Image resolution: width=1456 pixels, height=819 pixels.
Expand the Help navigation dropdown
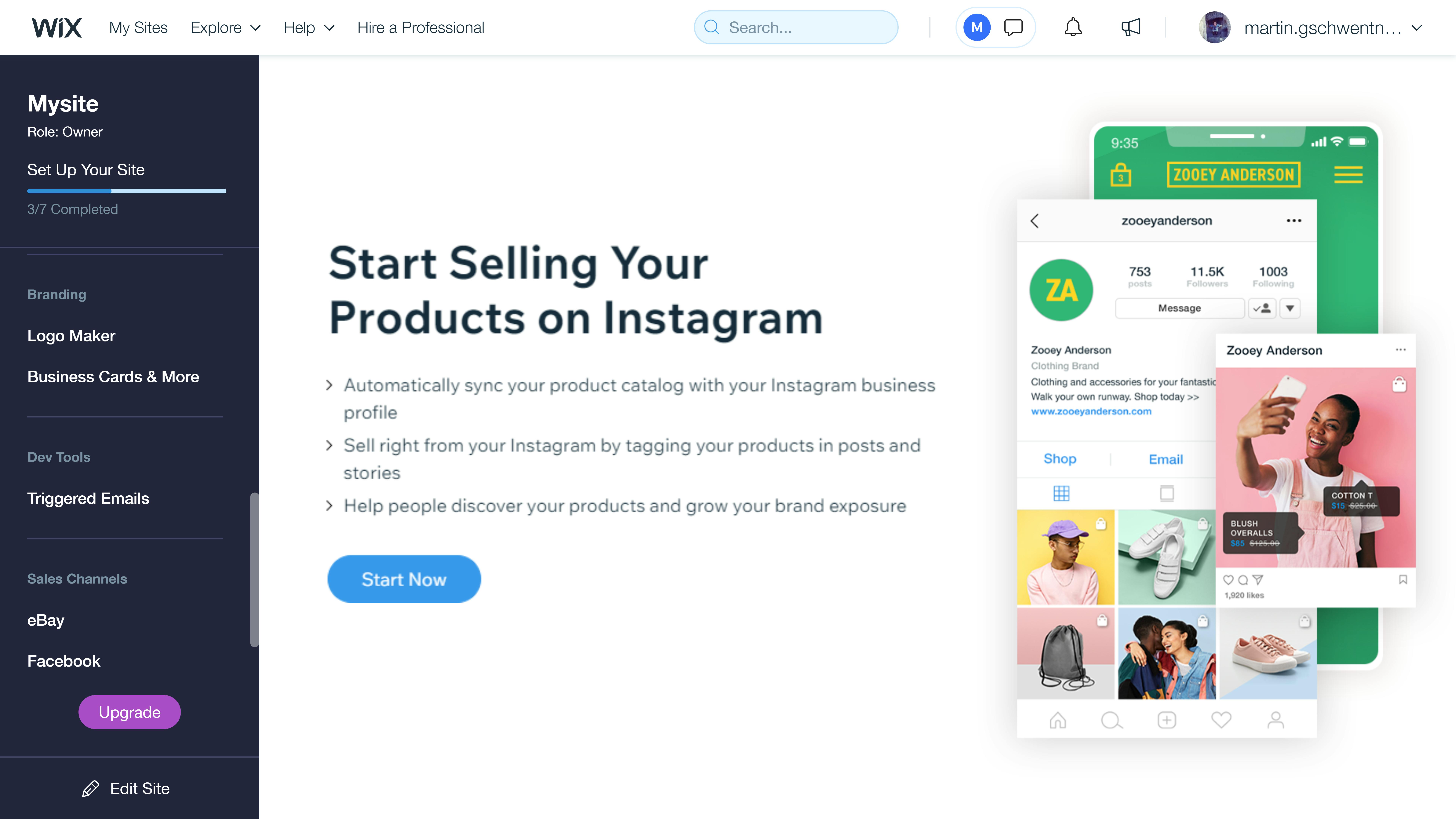tap(308, 27)
